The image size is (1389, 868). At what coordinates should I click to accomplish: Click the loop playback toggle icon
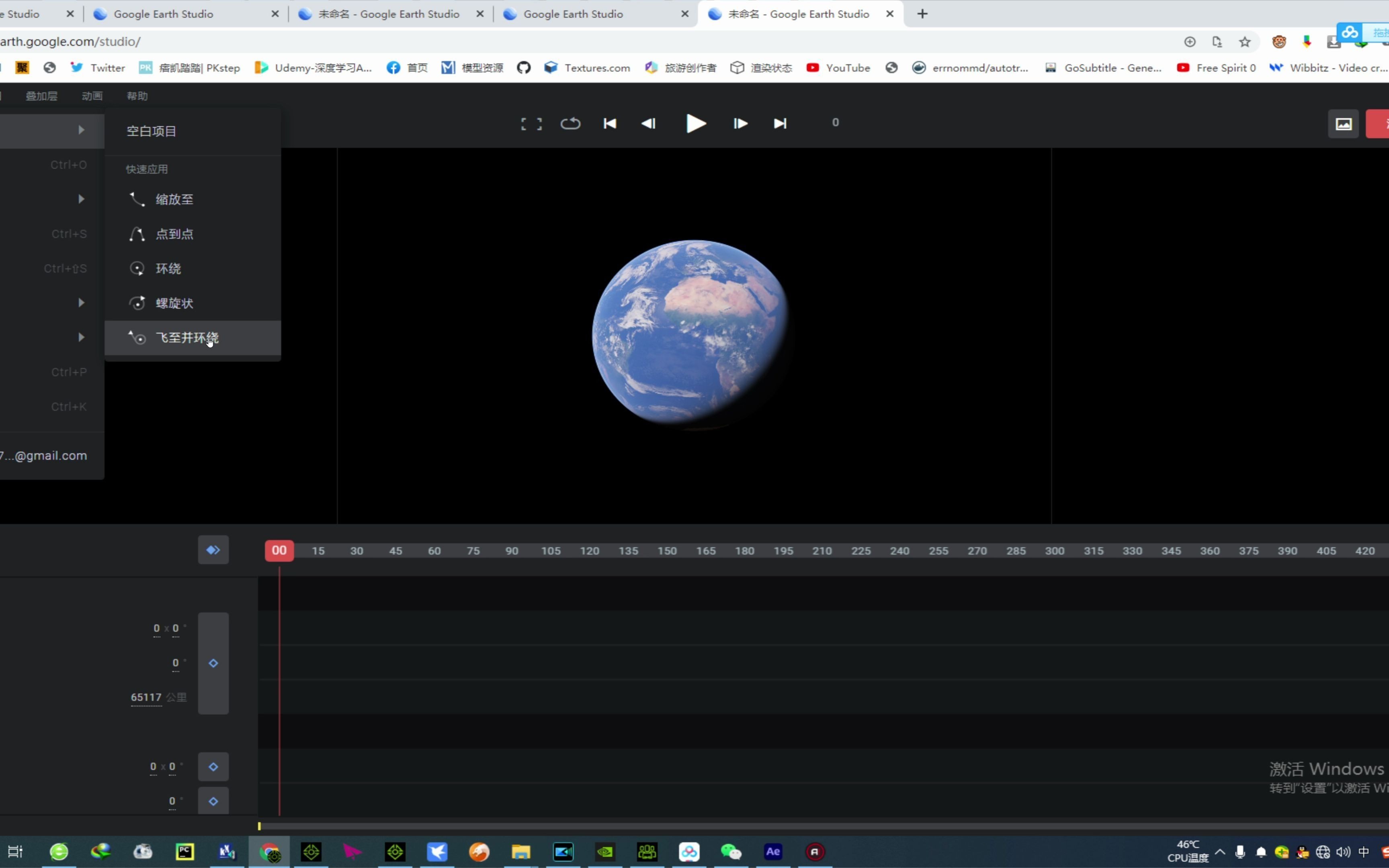(x=569, y=122)
